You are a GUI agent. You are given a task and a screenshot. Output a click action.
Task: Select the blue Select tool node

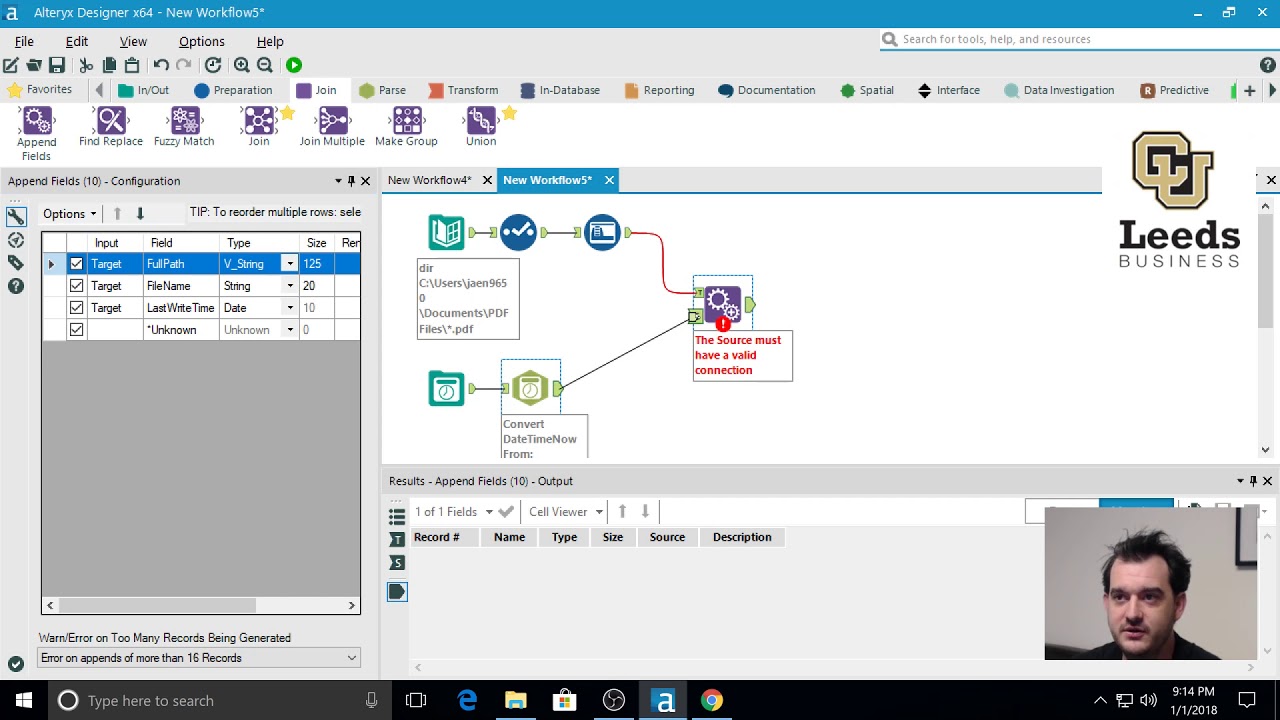pyautogui.click(x=518, y=233)
